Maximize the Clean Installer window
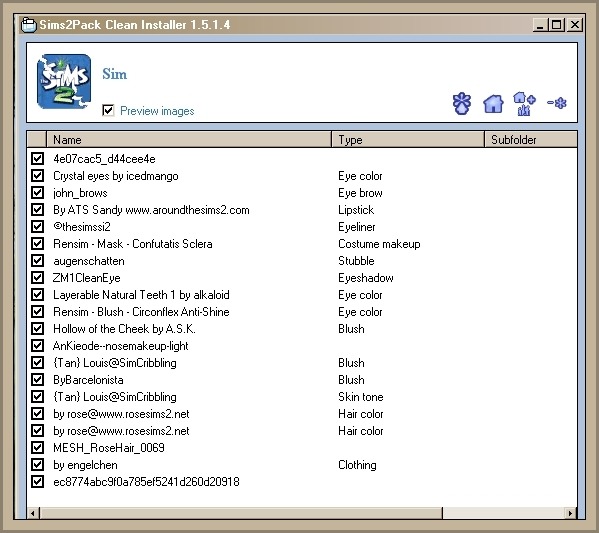Viewport: 599px width, 533px height. pos(556,25)
